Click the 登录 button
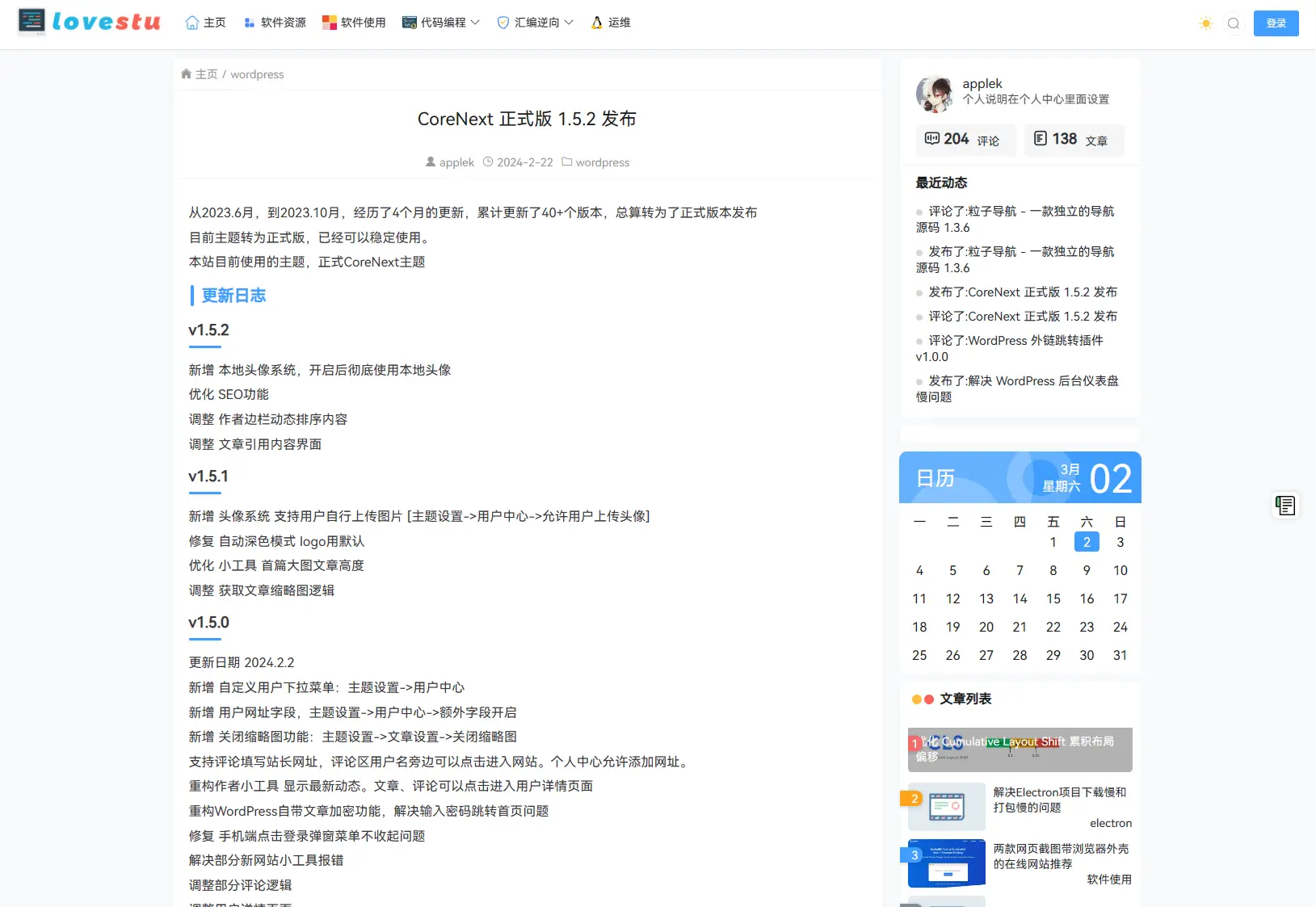Screen dimensions: 1316x907 (x=1276, y=23)
